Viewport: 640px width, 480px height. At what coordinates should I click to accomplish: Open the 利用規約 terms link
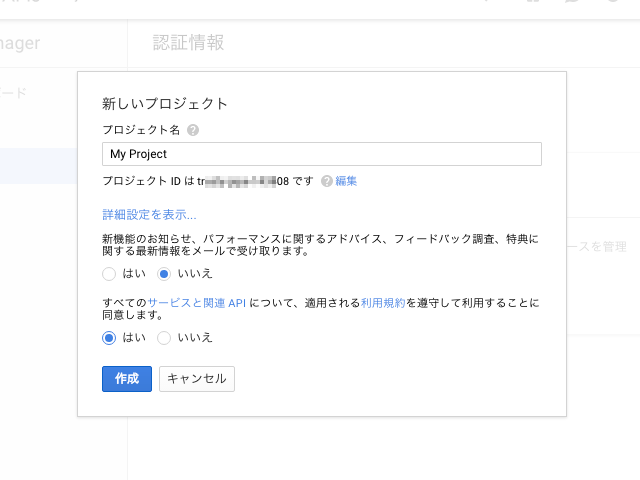(383, 303)
